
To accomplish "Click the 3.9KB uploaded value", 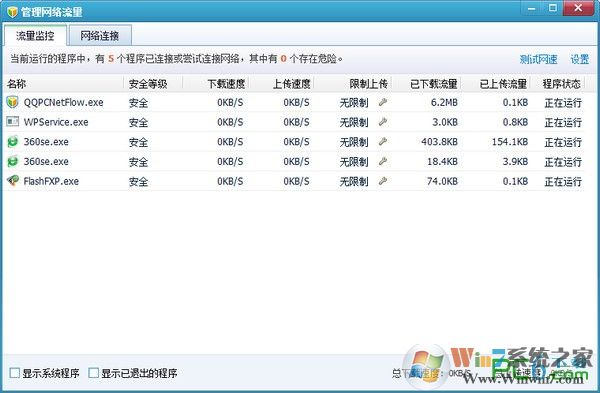I will [x=515, y=161].
